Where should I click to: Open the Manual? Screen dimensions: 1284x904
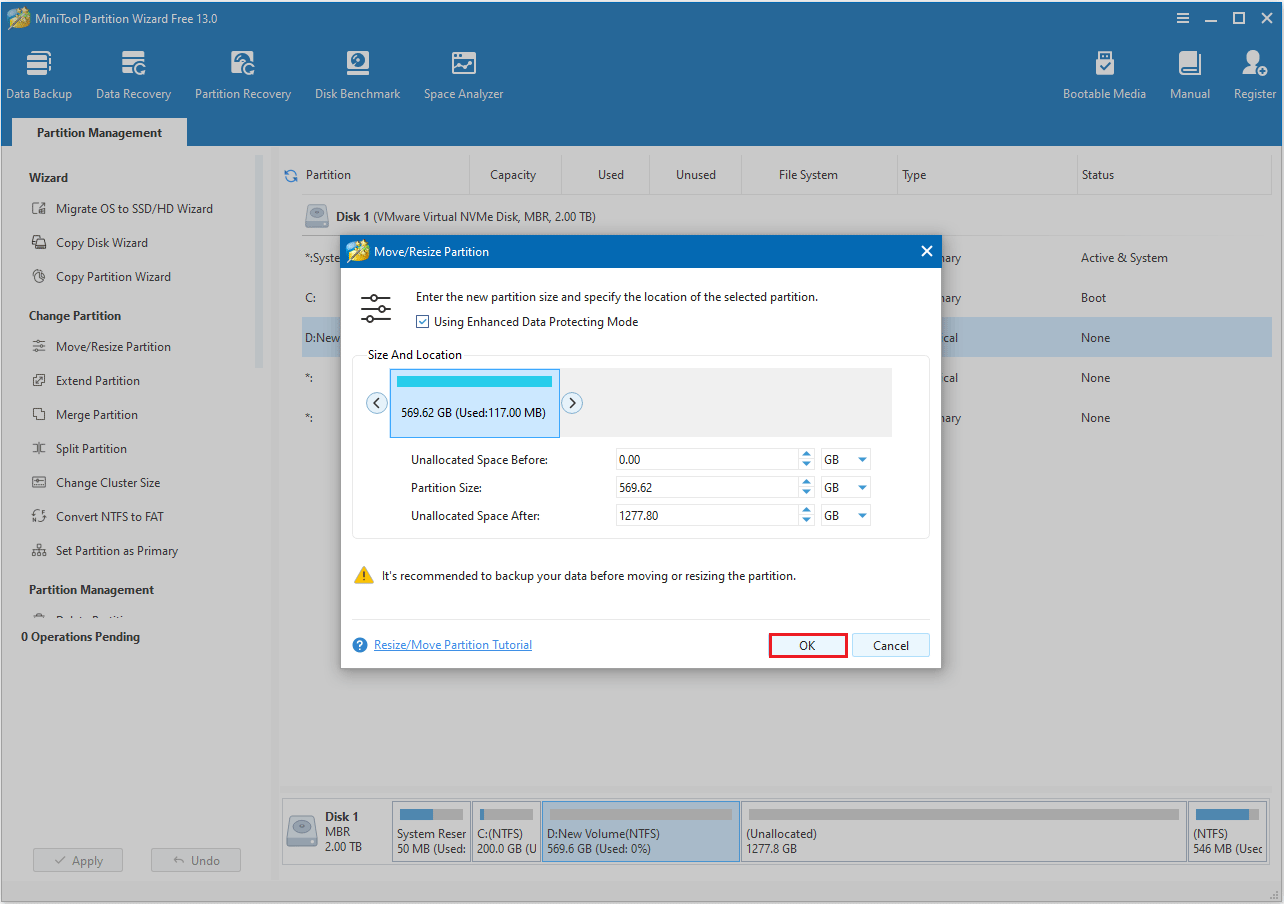[x=1190, y=75]
